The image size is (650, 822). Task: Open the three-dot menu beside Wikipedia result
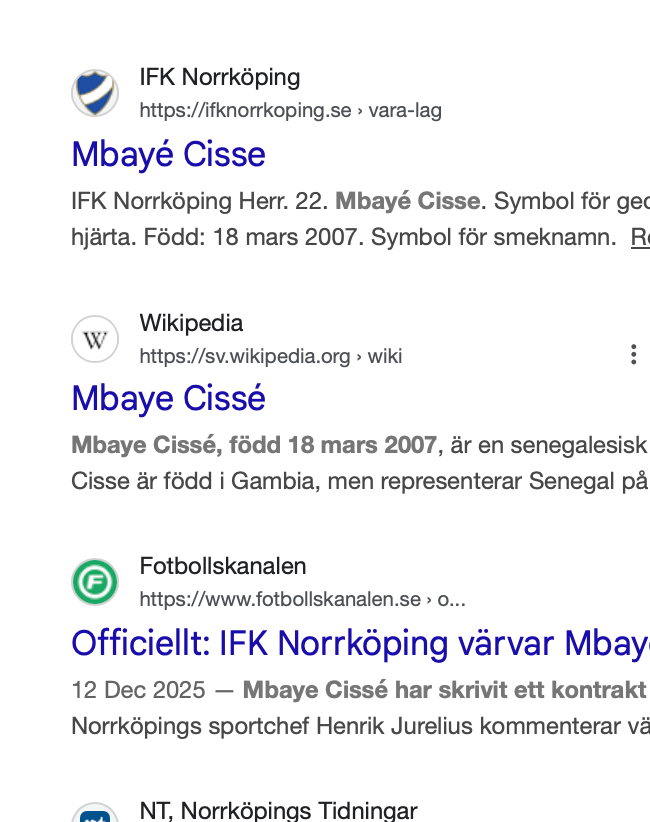[x=632, y=354]
